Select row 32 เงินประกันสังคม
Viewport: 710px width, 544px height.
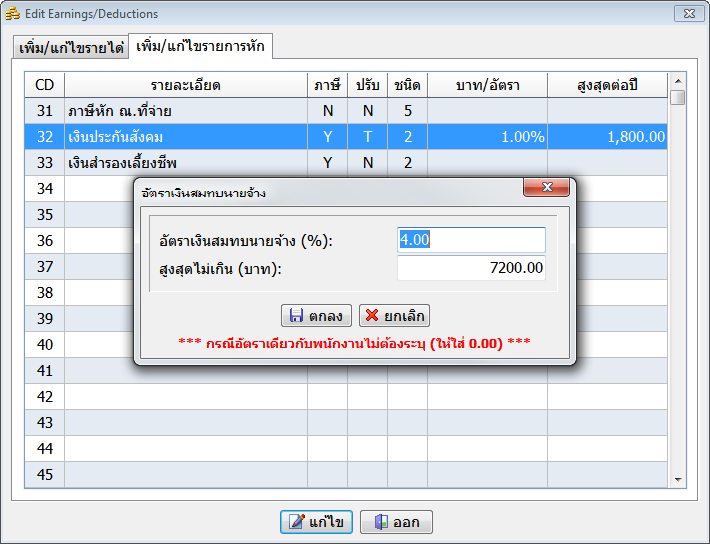(x=185, y=136)
